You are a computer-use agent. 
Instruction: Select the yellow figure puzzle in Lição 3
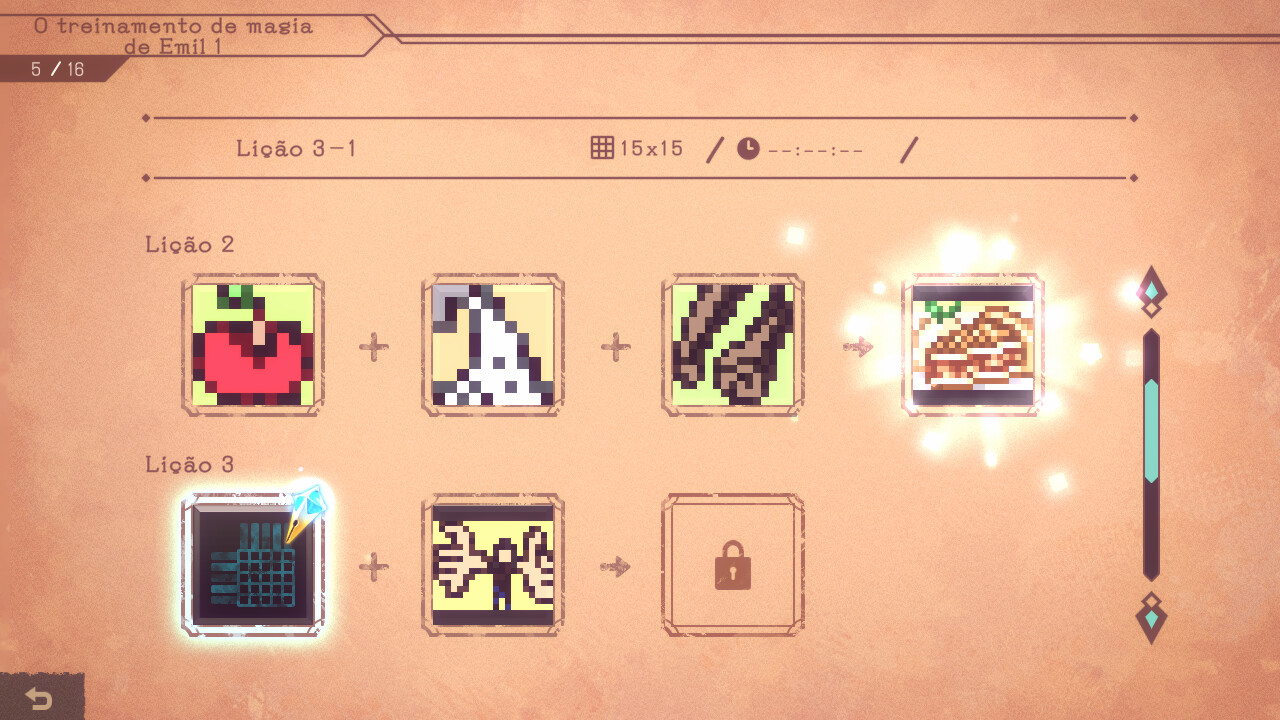(x=493, y=565)
